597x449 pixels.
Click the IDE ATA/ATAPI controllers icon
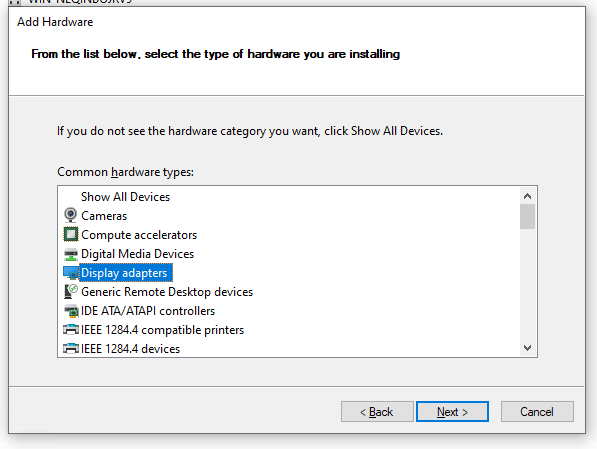coord(71,311)
